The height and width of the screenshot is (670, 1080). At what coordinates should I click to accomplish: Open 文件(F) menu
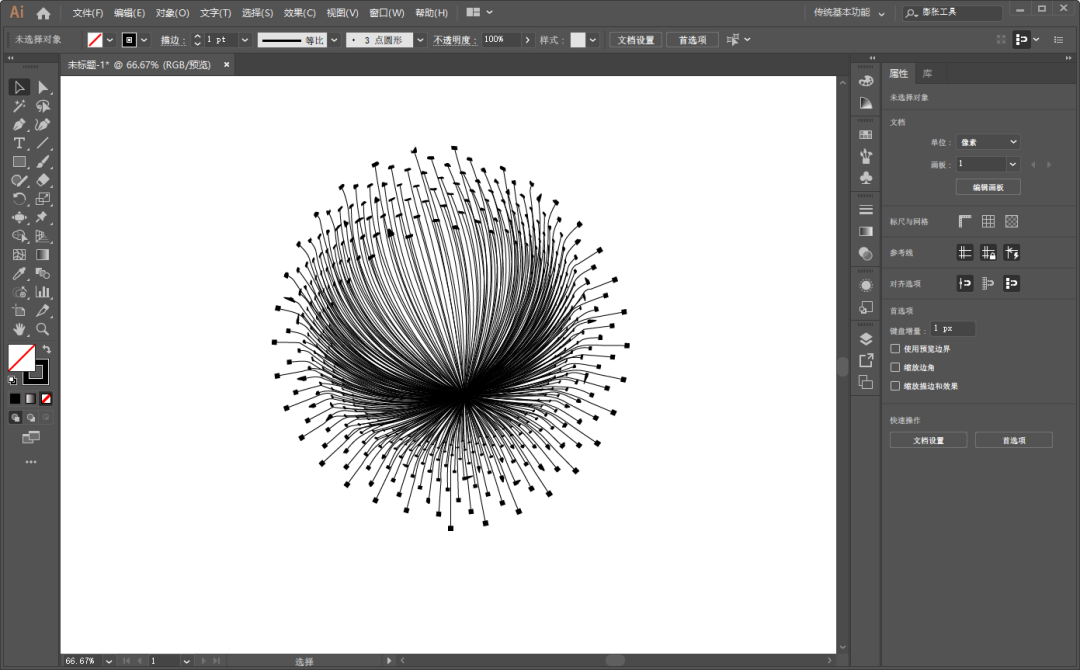tap(87, 12)
